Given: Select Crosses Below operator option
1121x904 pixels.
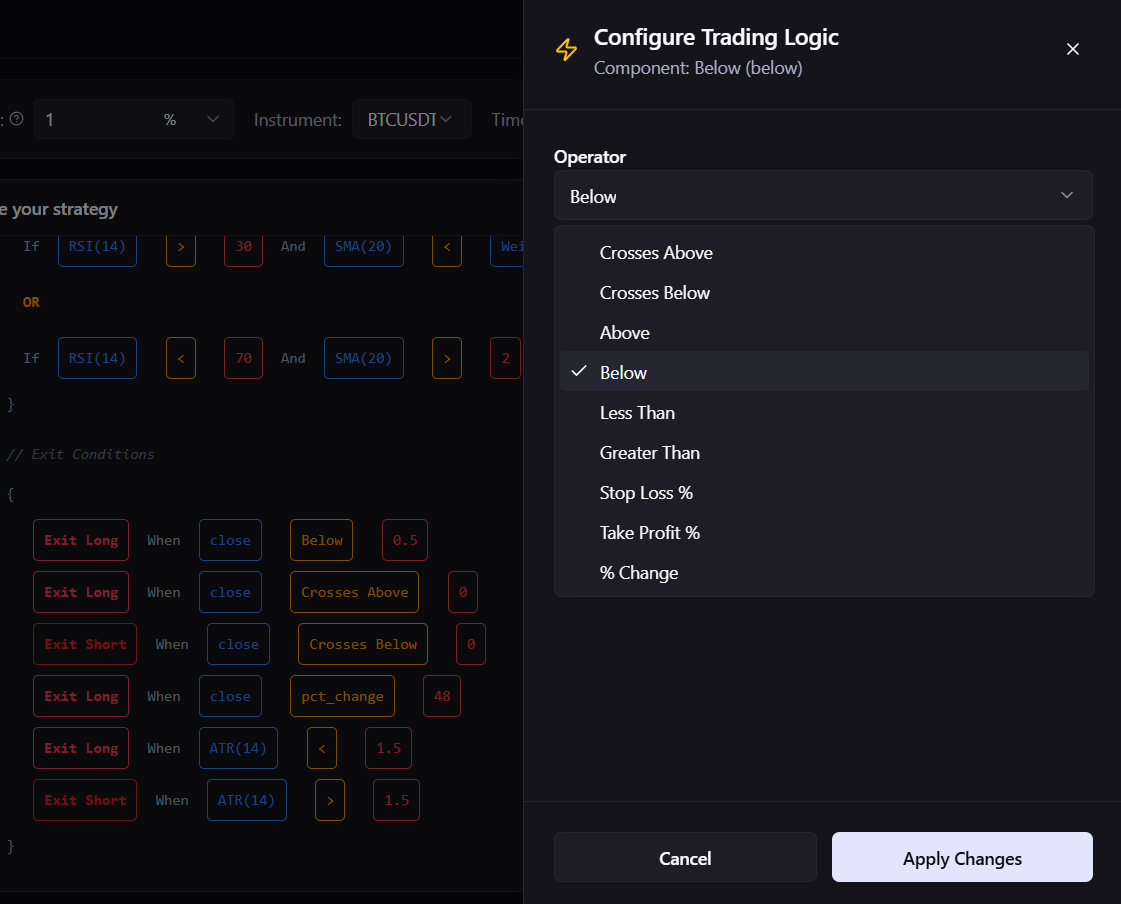Looking at the screenshot, I should pyautogui.click(x=824, y=293).
